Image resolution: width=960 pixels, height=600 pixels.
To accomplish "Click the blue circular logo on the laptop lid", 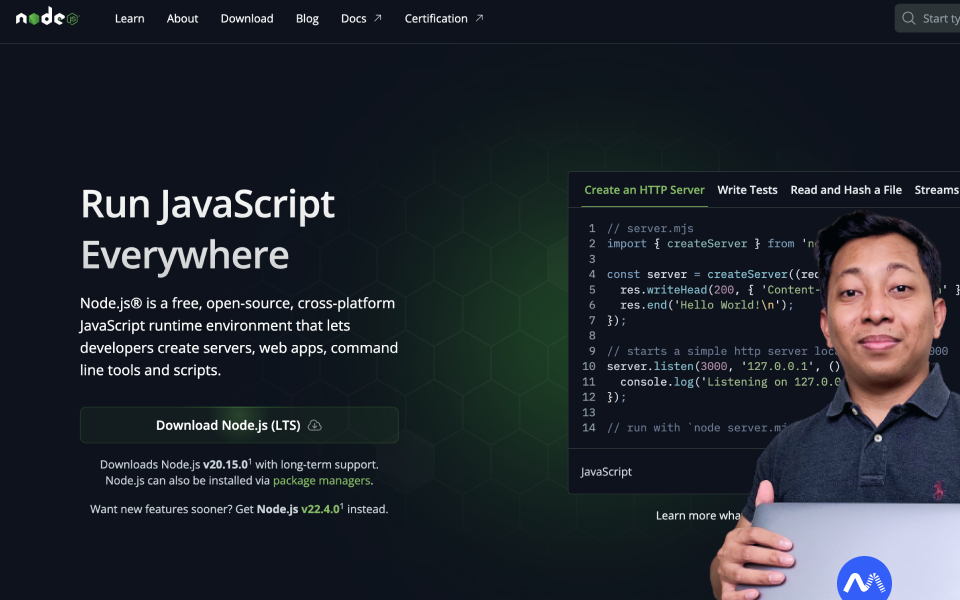I will (x=866, y=578).
